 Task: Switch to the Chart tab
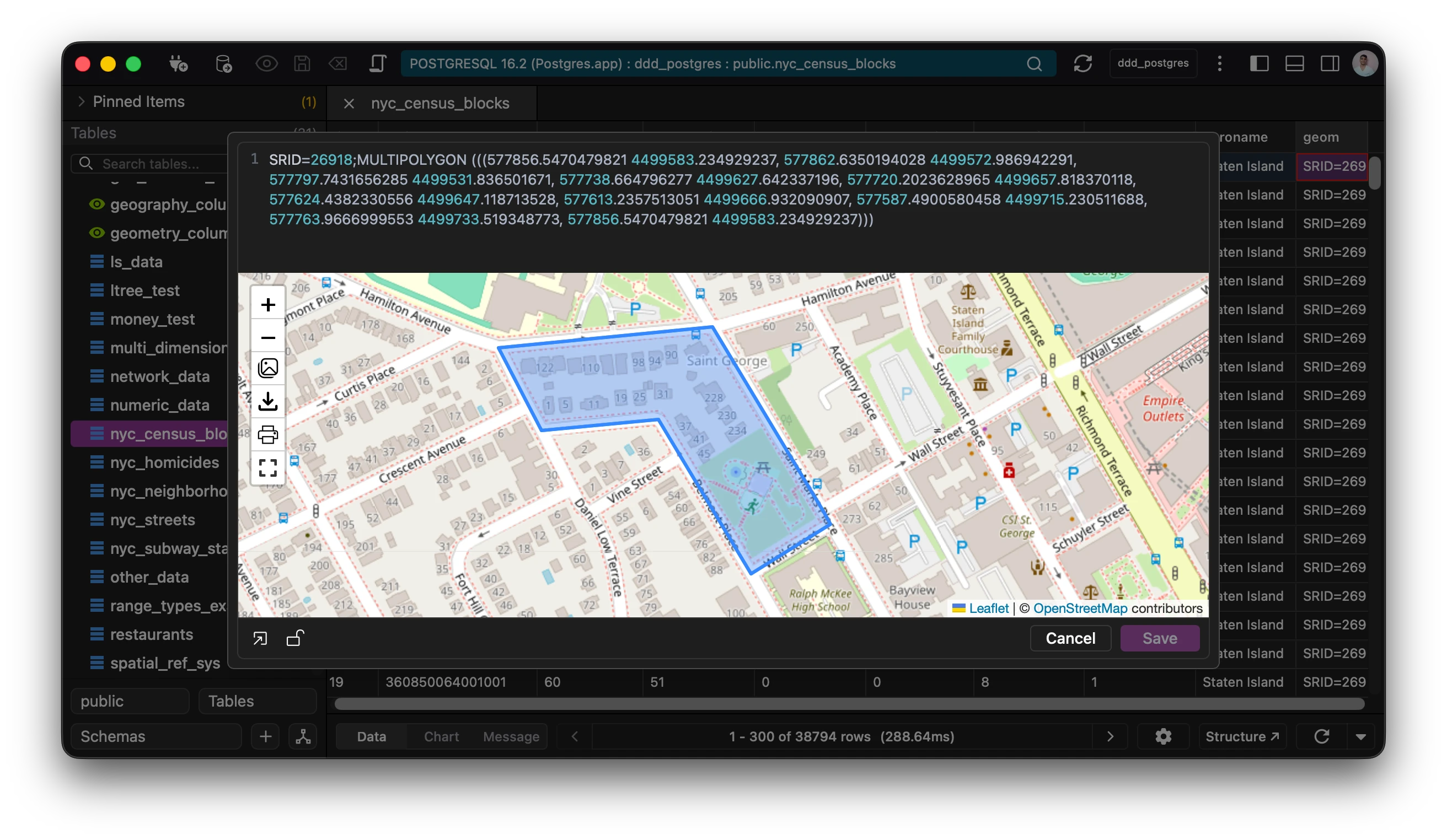[x=441, y=736]
